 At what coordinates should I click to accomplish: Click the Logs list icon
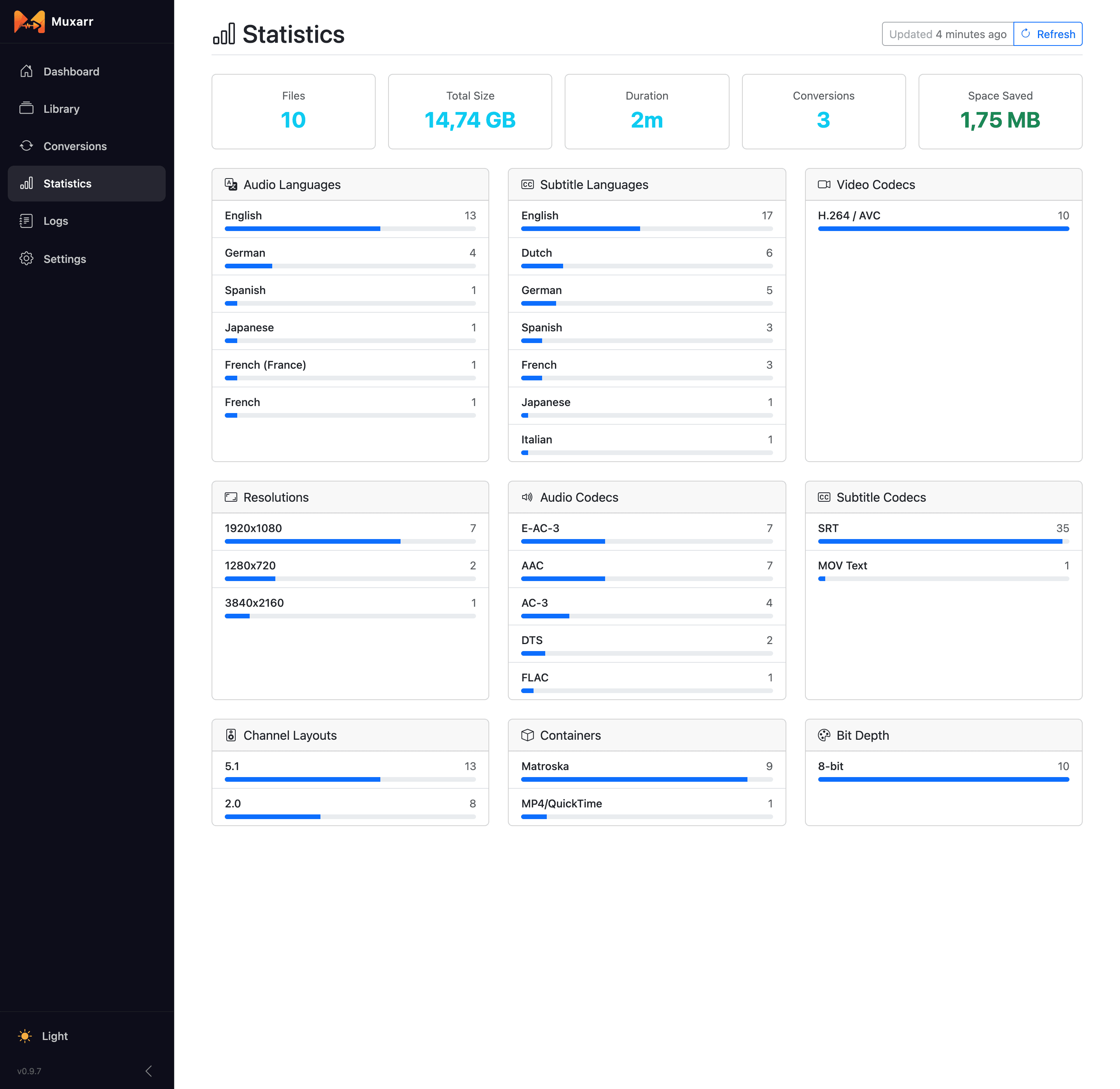point(26,221)
